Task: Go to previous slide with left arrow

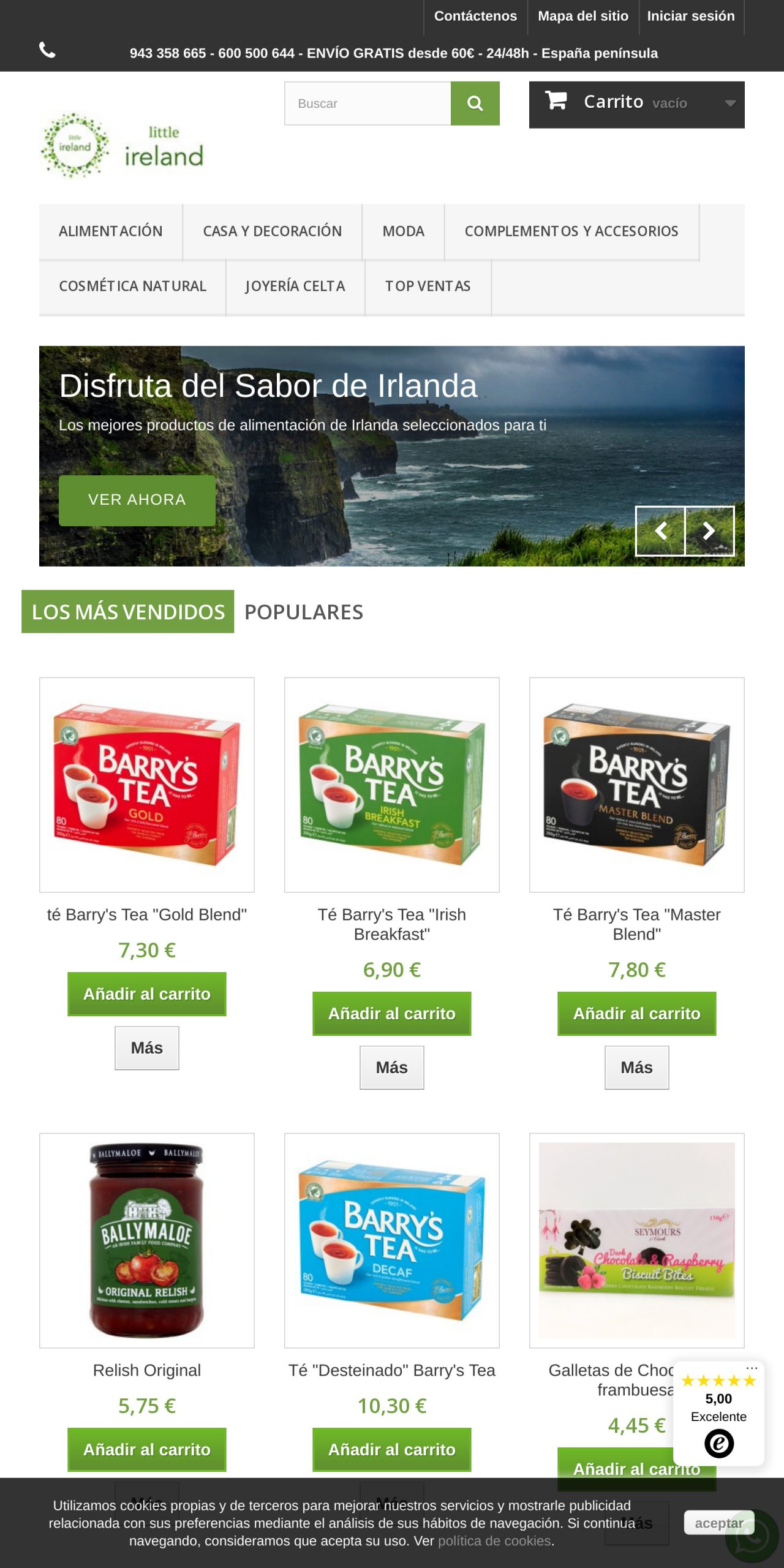Action: point(660,531)
